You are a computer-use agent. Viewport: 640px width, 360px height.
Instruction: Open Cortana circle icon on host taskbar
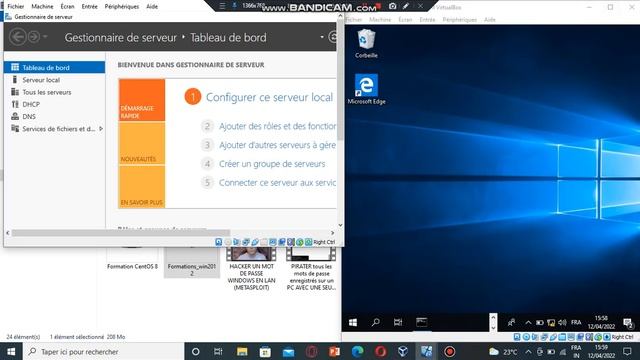[196, 351]
